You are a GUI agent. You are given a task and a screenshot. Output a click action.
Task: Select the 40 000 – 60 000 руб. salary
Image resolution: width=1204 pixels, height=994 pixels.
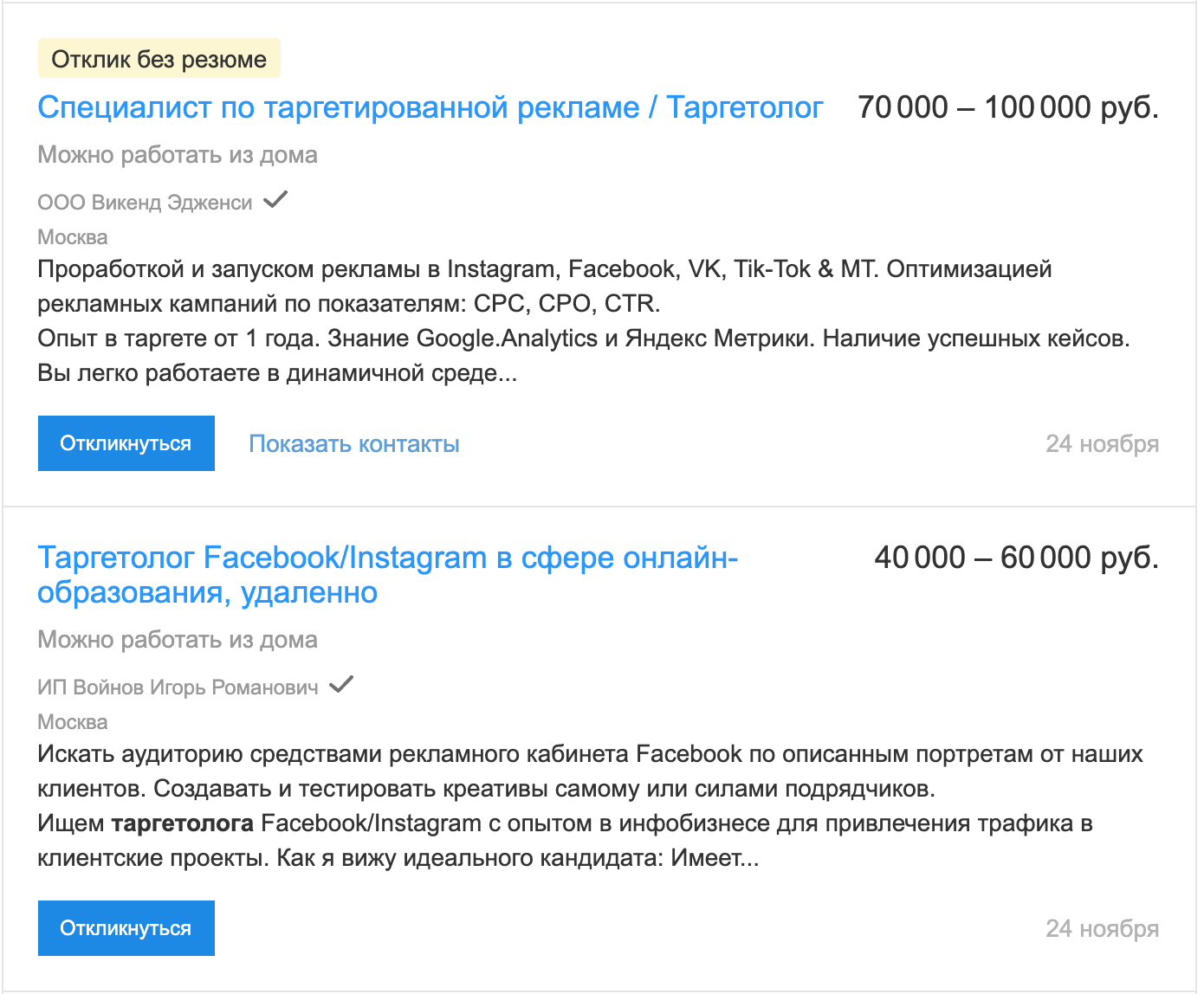(x=1017, y=558)
